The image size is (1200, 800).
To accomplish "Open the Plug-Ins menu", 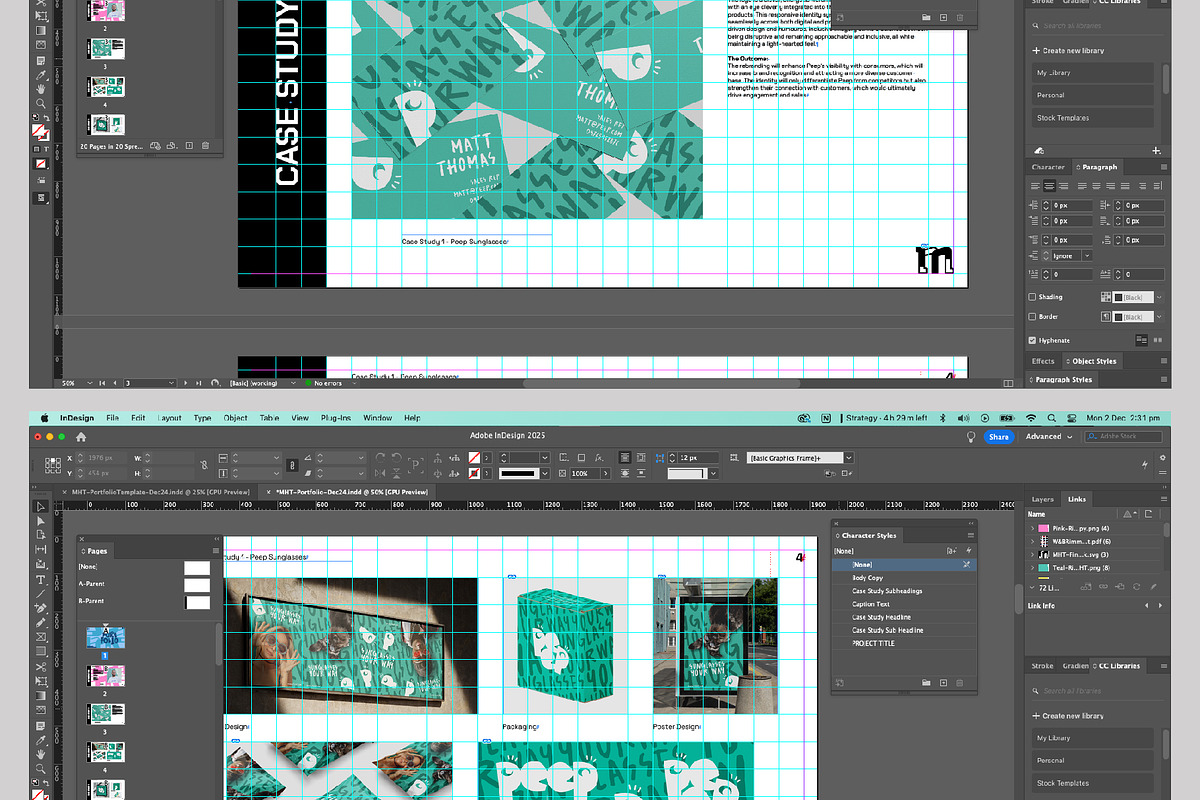I will point(337,418).
